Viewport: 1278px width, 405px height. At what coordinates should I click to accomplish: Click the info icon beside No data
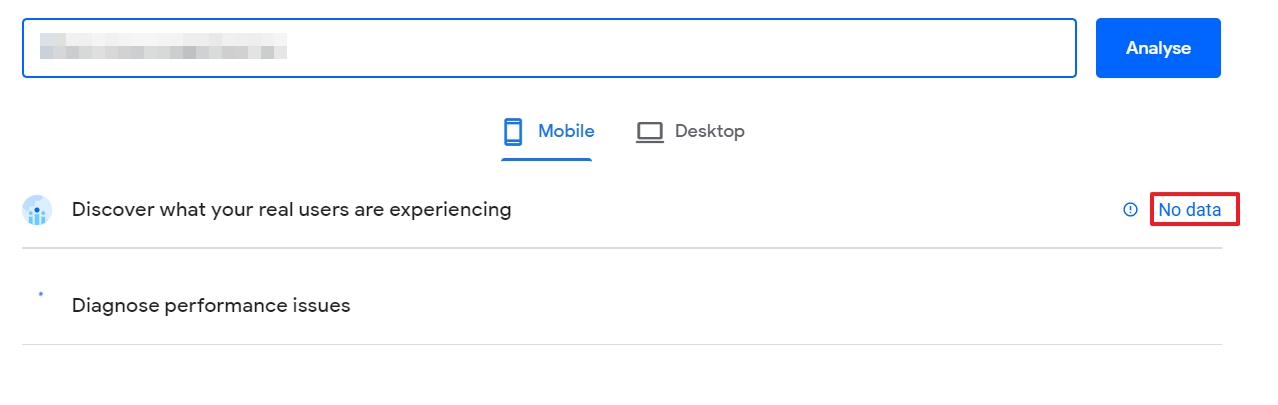[x=1131, y=210]
